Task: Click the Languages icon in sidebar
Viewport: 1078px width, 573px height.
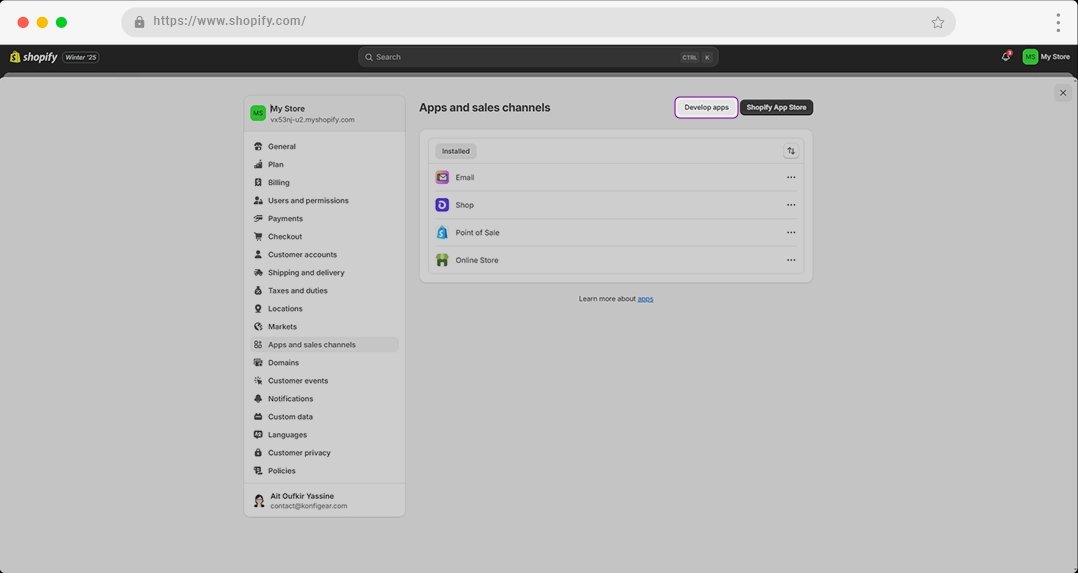Action: 258,435
